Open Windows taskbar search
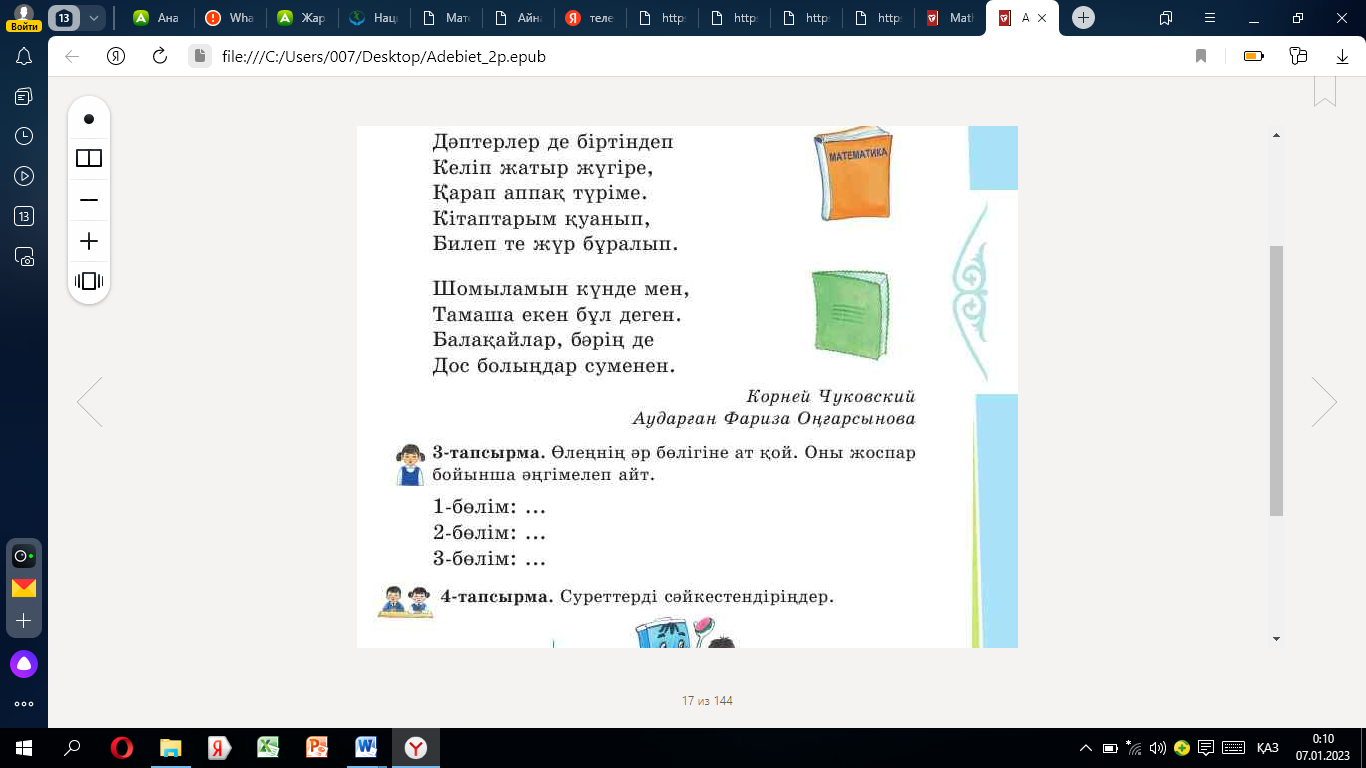 (72, 747)
